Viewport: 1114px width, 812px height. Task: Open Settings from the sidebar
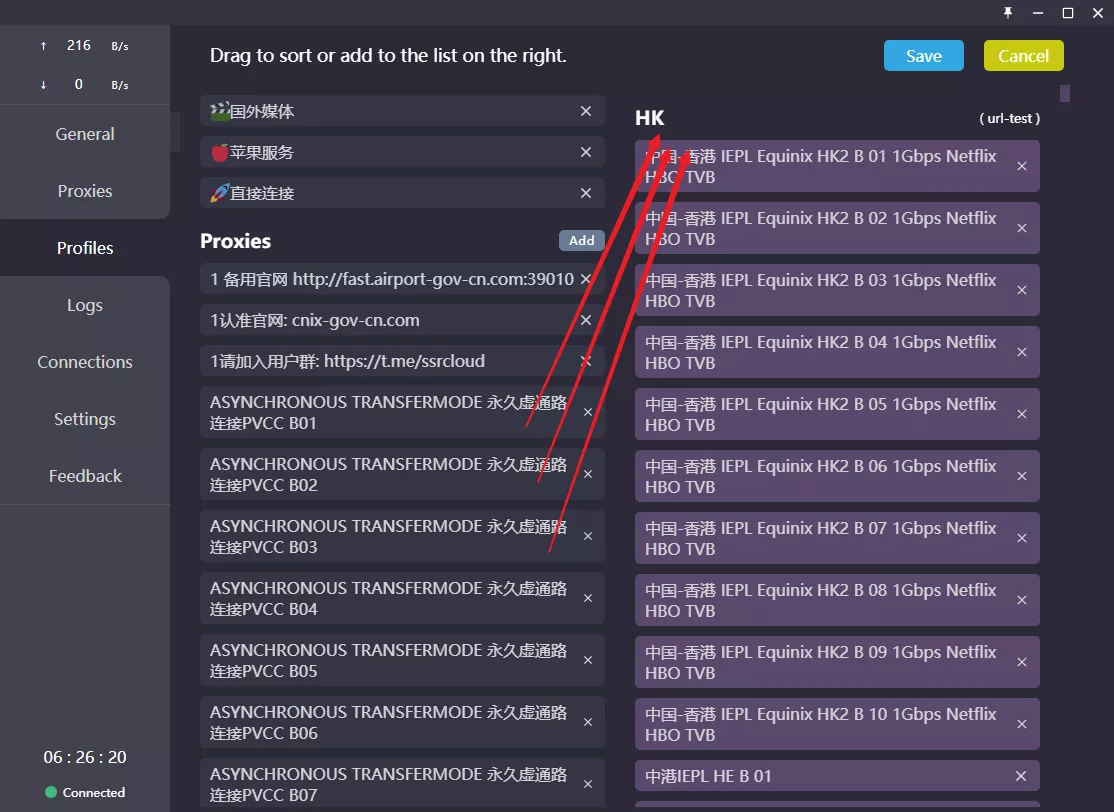(85, 419)
